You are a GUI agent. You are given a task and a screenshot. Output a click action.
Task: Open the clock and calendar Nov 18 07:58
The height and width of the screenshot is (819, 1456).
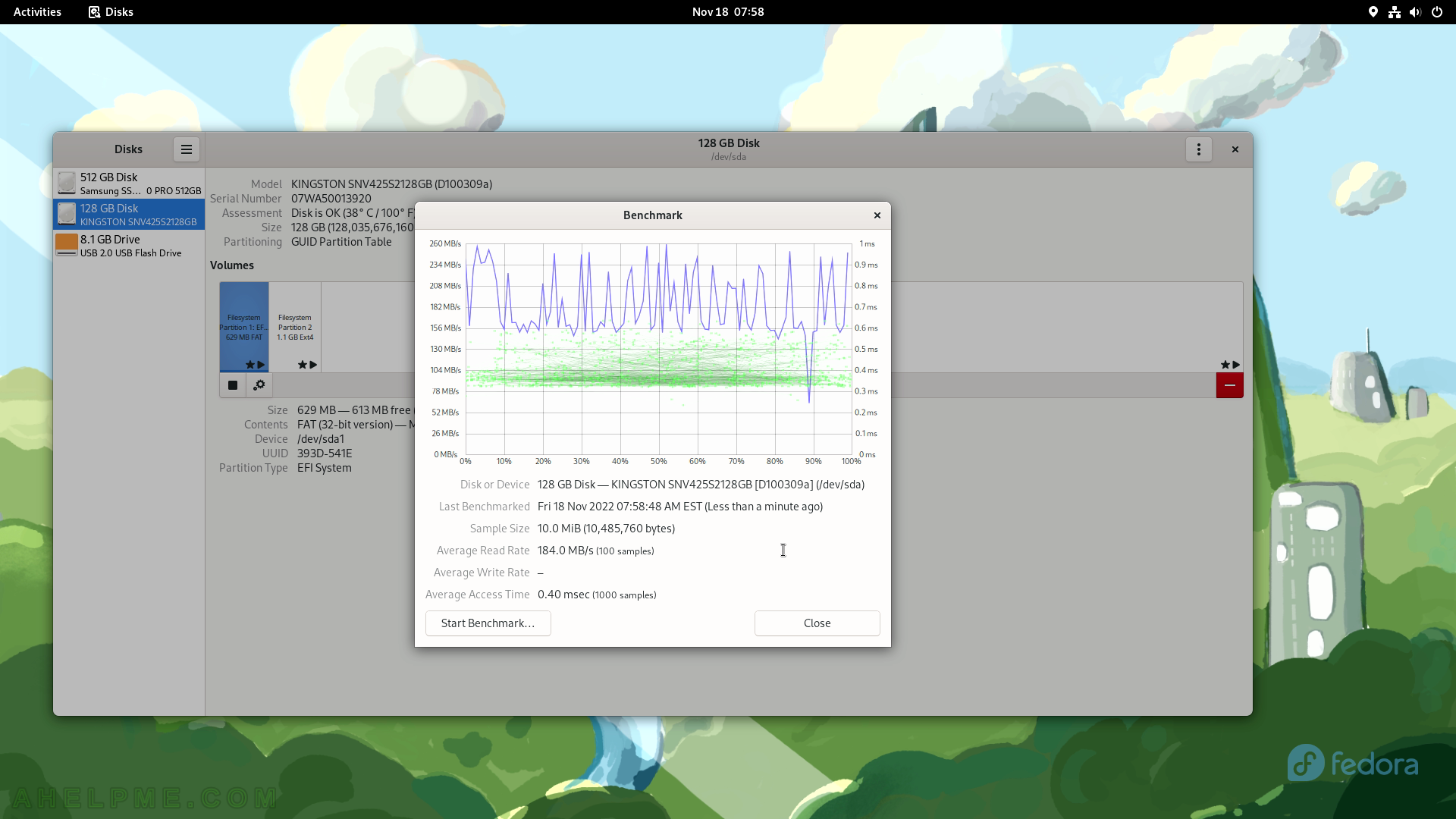point(728,12)
